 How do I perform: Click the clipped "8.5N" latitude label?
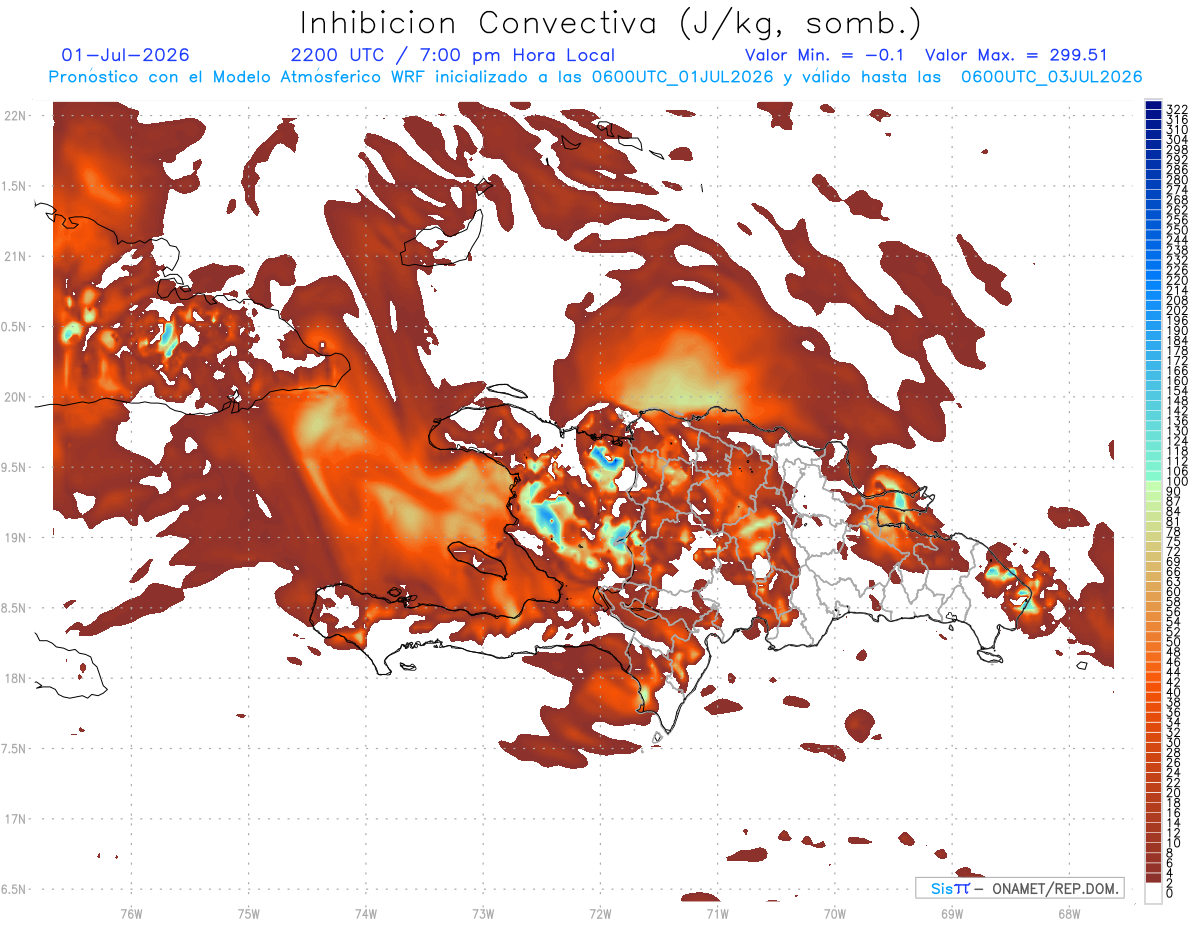[14, 608]
